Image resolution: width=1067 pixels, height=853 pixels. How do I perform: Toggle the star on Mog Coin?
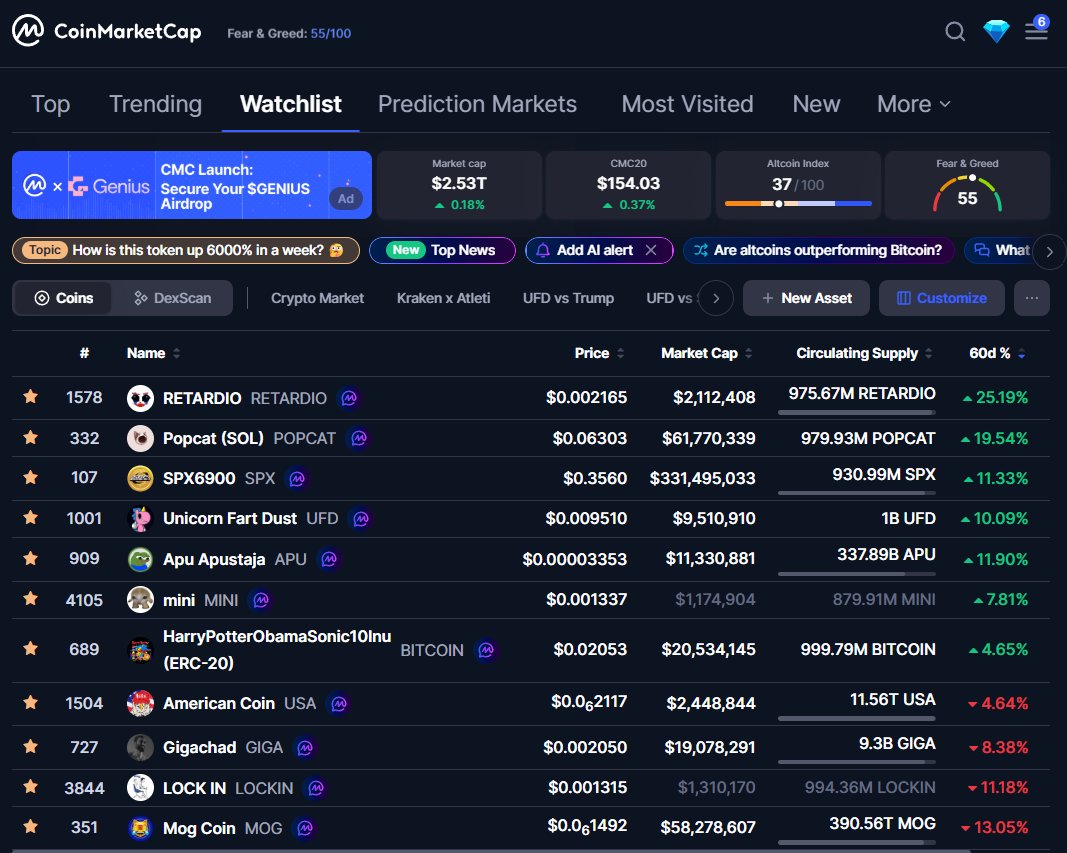(31, 826)
